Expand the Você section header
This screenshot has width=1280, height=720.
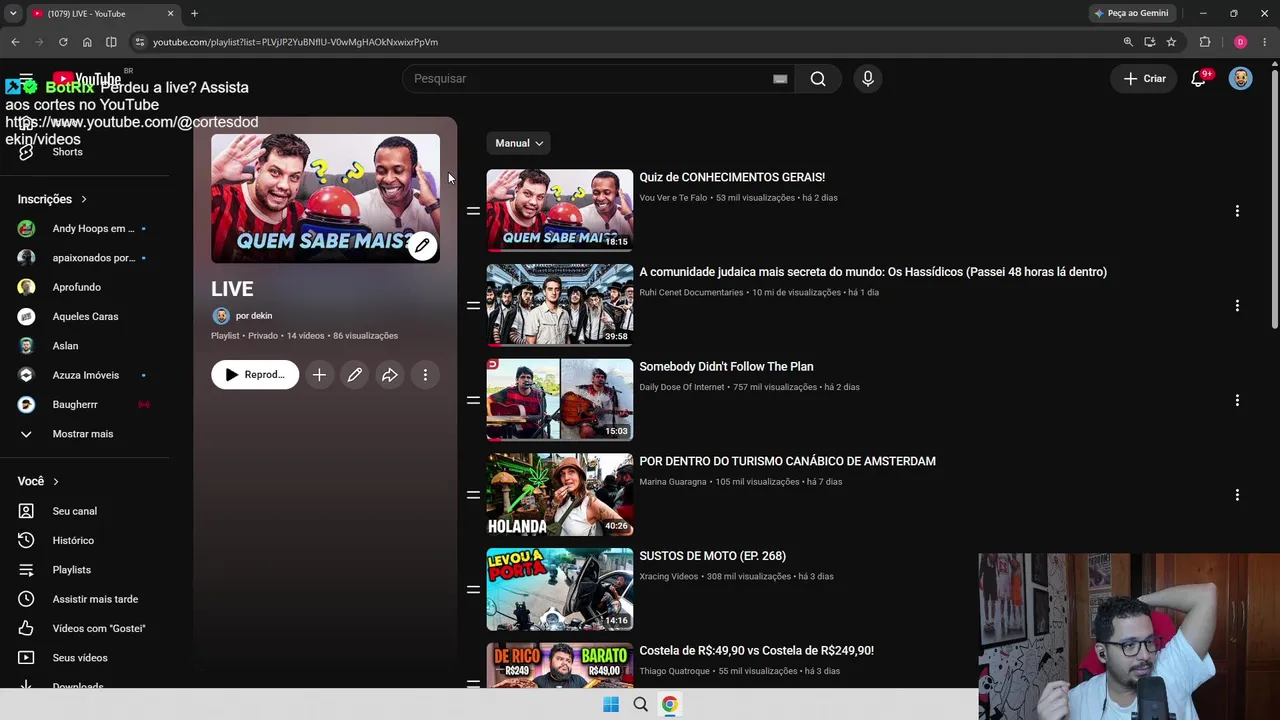pyautogui.click(x=38, y=481)
